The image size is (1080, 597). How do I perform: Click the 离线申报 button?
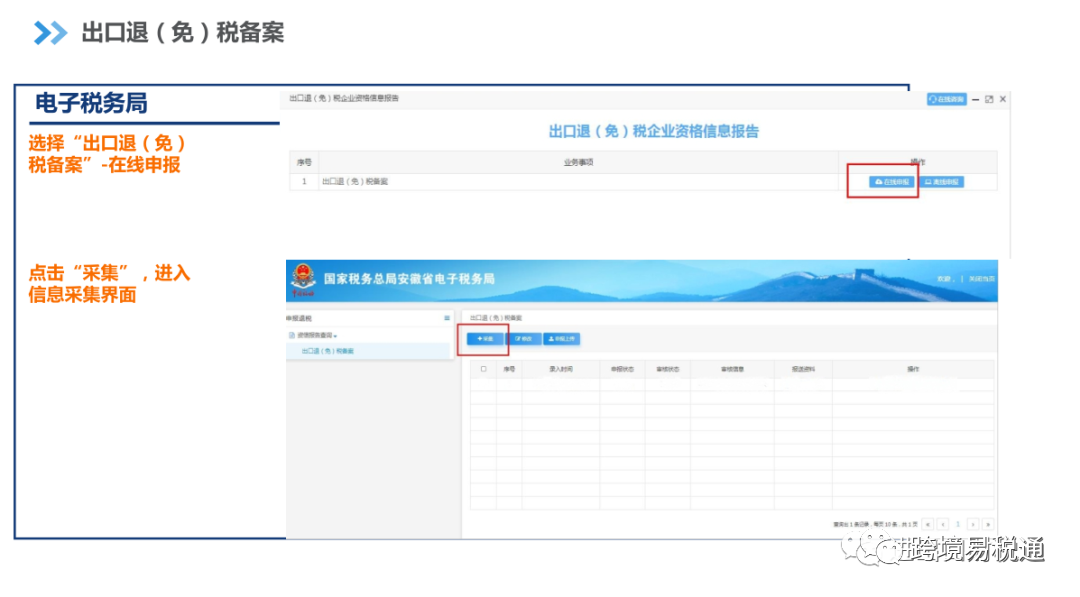tap(940, 181)
